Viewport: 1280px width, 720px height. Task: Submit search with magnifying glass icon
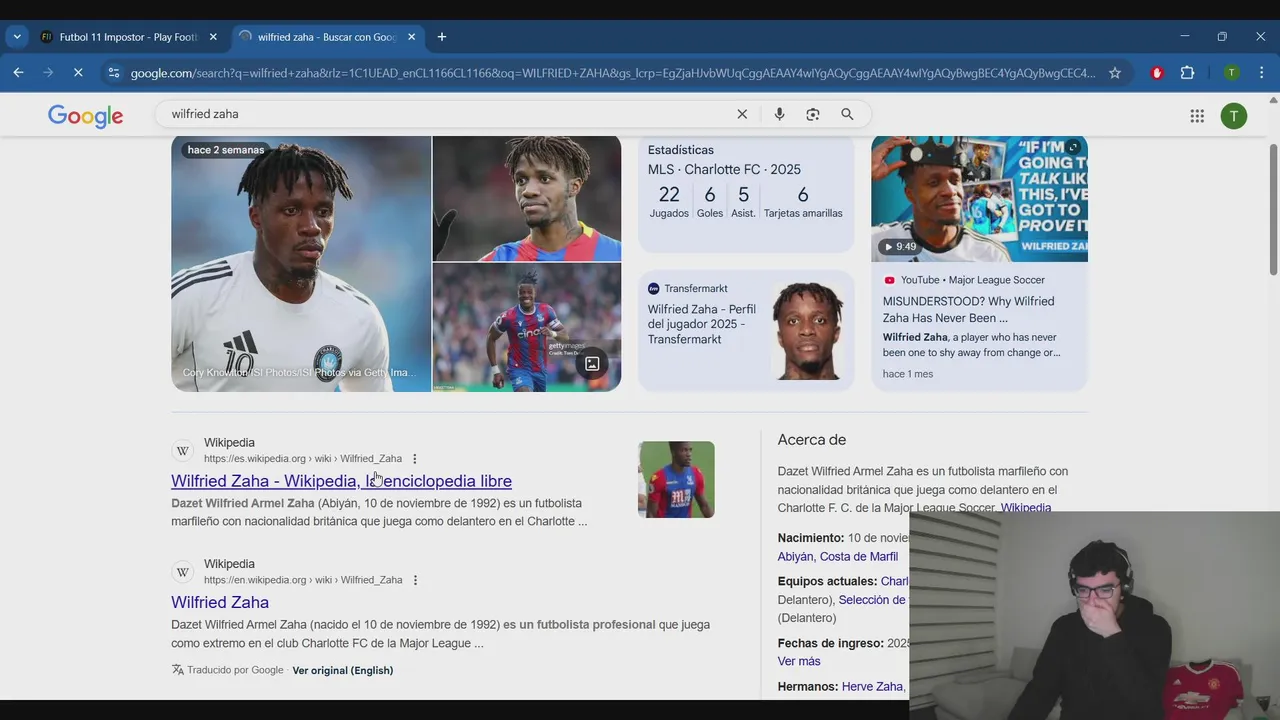(x=847, y=114)
